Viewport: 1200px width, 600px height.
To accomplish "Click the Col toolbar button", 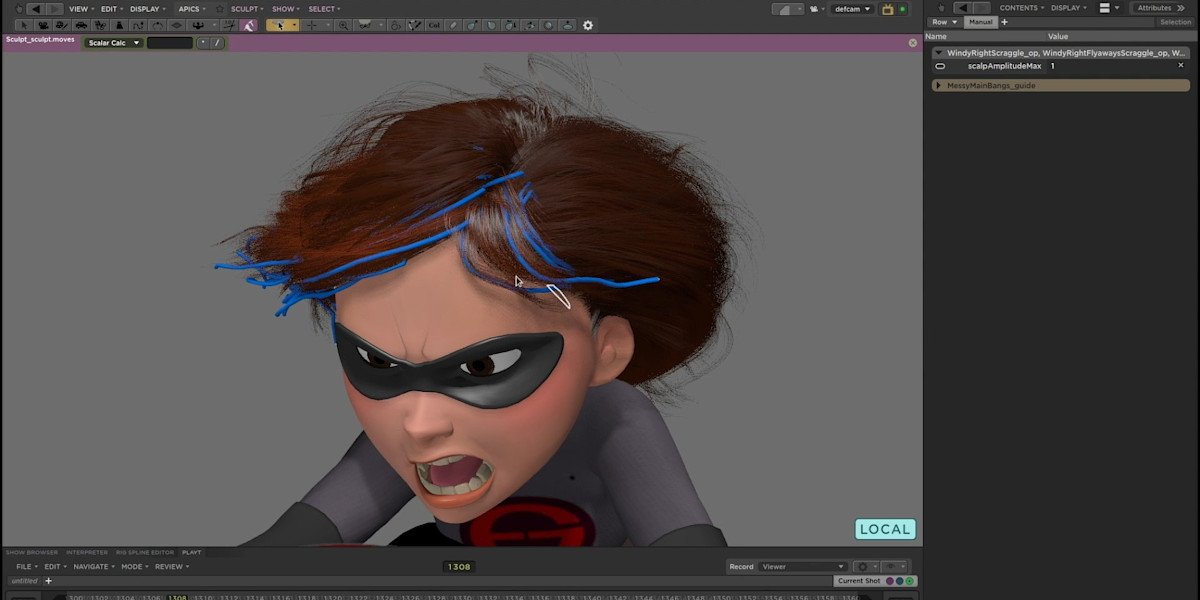I will tap(434, 25).
